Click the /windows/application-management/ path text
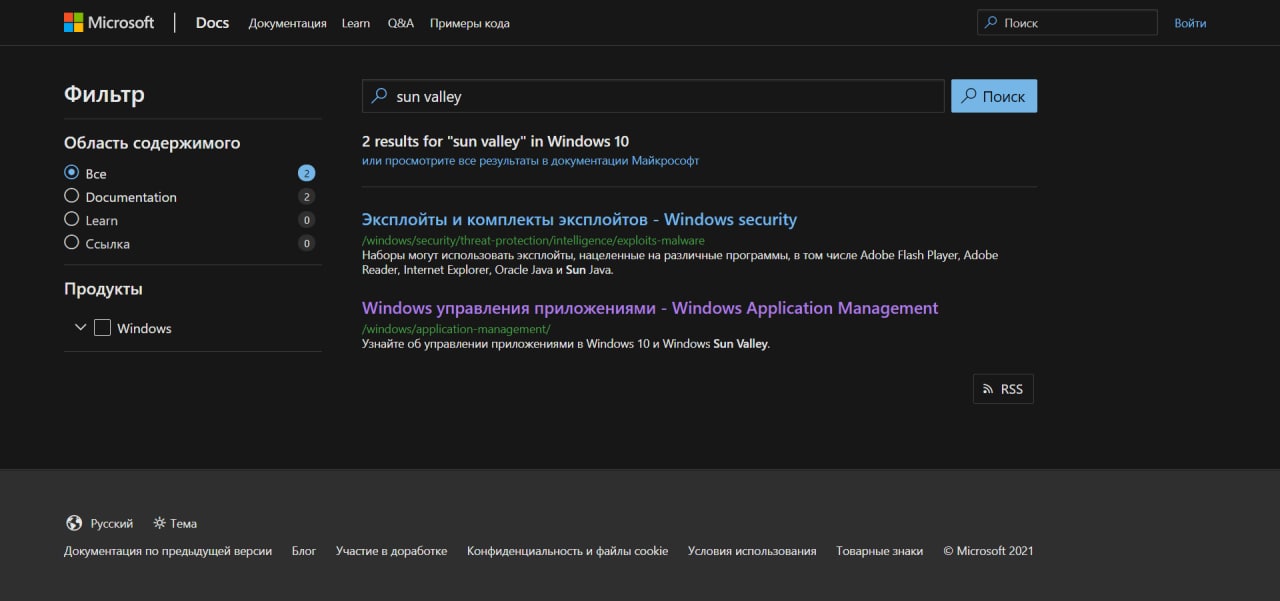Viewport: 1280px width, 601px height. [456, 329]
